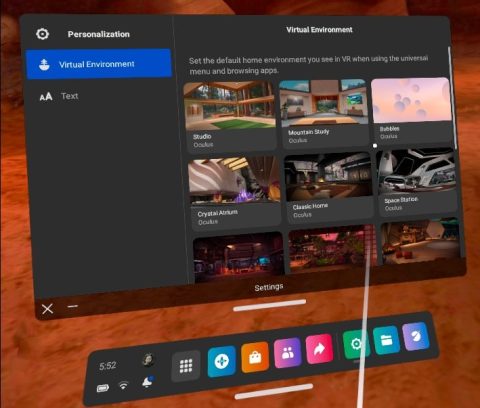Click the sailboat icon on Virtual Environment
This screenshot has height=408, width=480.
click(x=44, y=64)
